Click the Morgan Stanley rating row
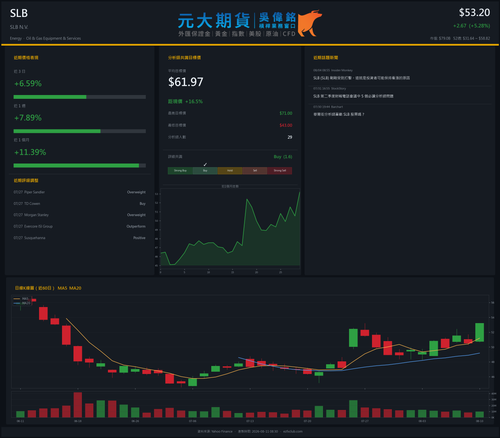The width and height of the screenshot is (500, 438). point(79,215)
